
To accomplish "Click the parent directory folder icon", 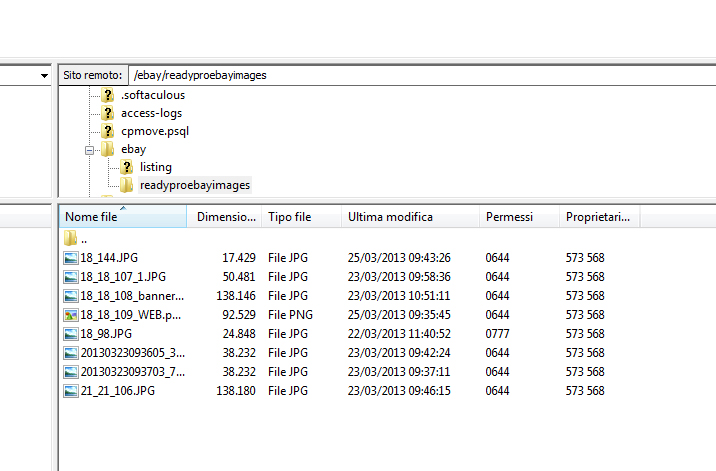I will [70, 239].
